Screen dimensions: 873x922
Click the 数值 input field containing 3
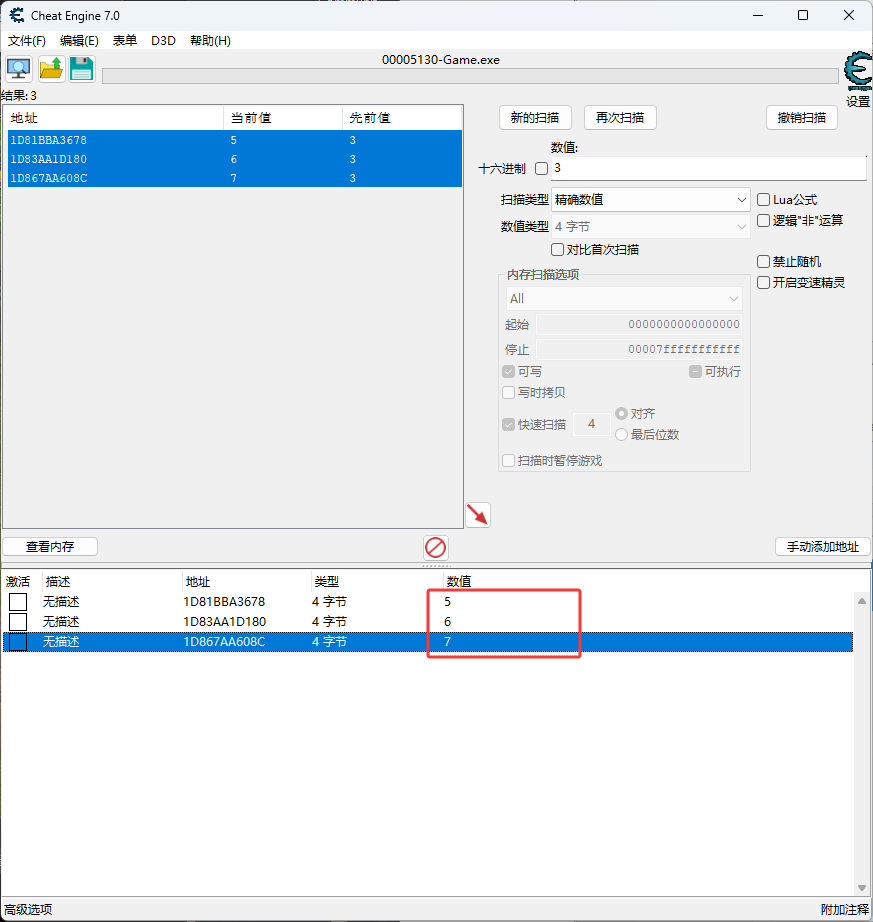tap(708, 168)
